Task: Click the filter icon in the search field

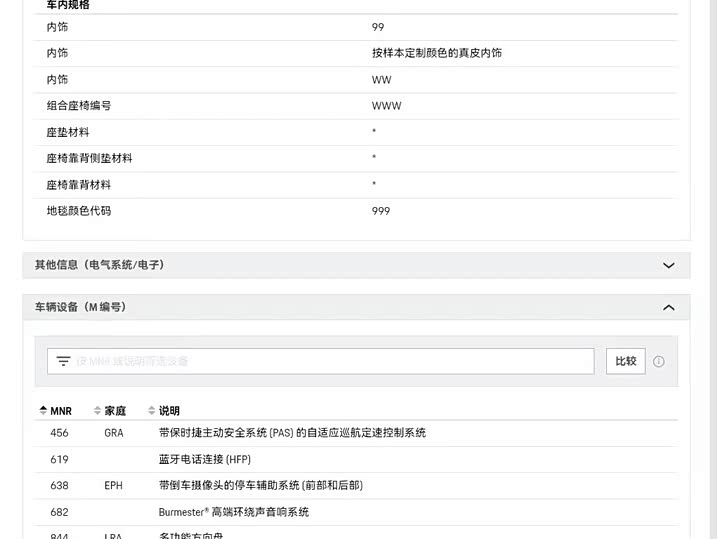Action: pos(63,361)
